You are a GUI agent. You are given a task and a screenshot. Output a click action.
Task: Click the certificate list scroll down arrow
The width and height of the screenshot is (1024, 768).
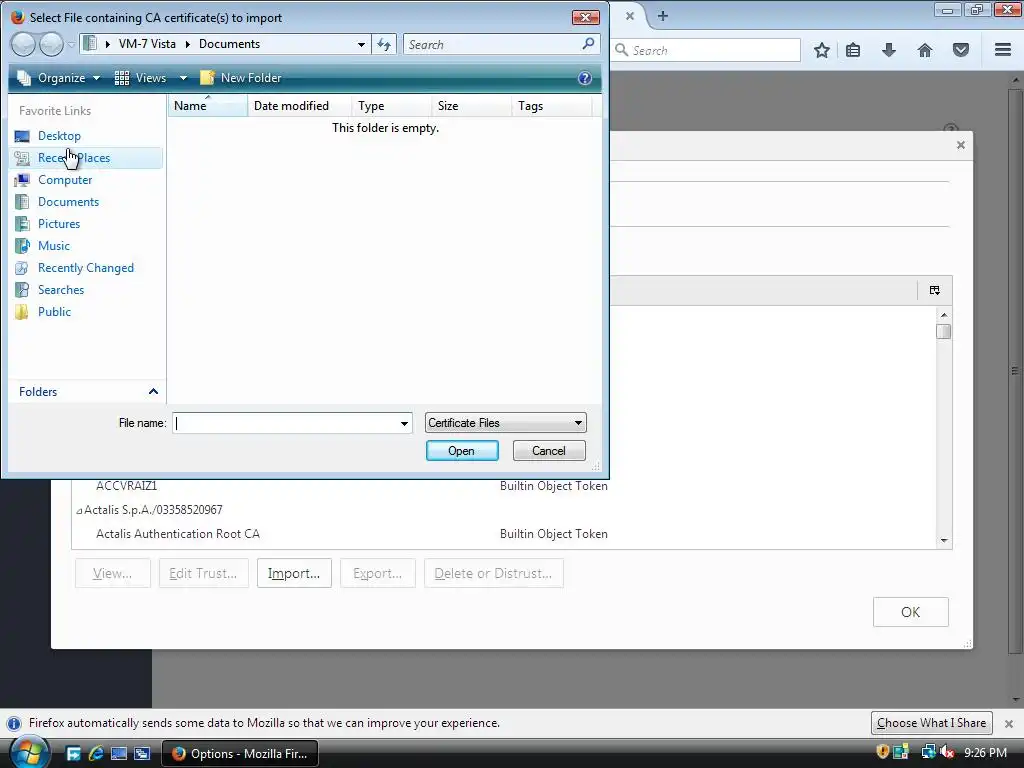(x=944, y=541)
